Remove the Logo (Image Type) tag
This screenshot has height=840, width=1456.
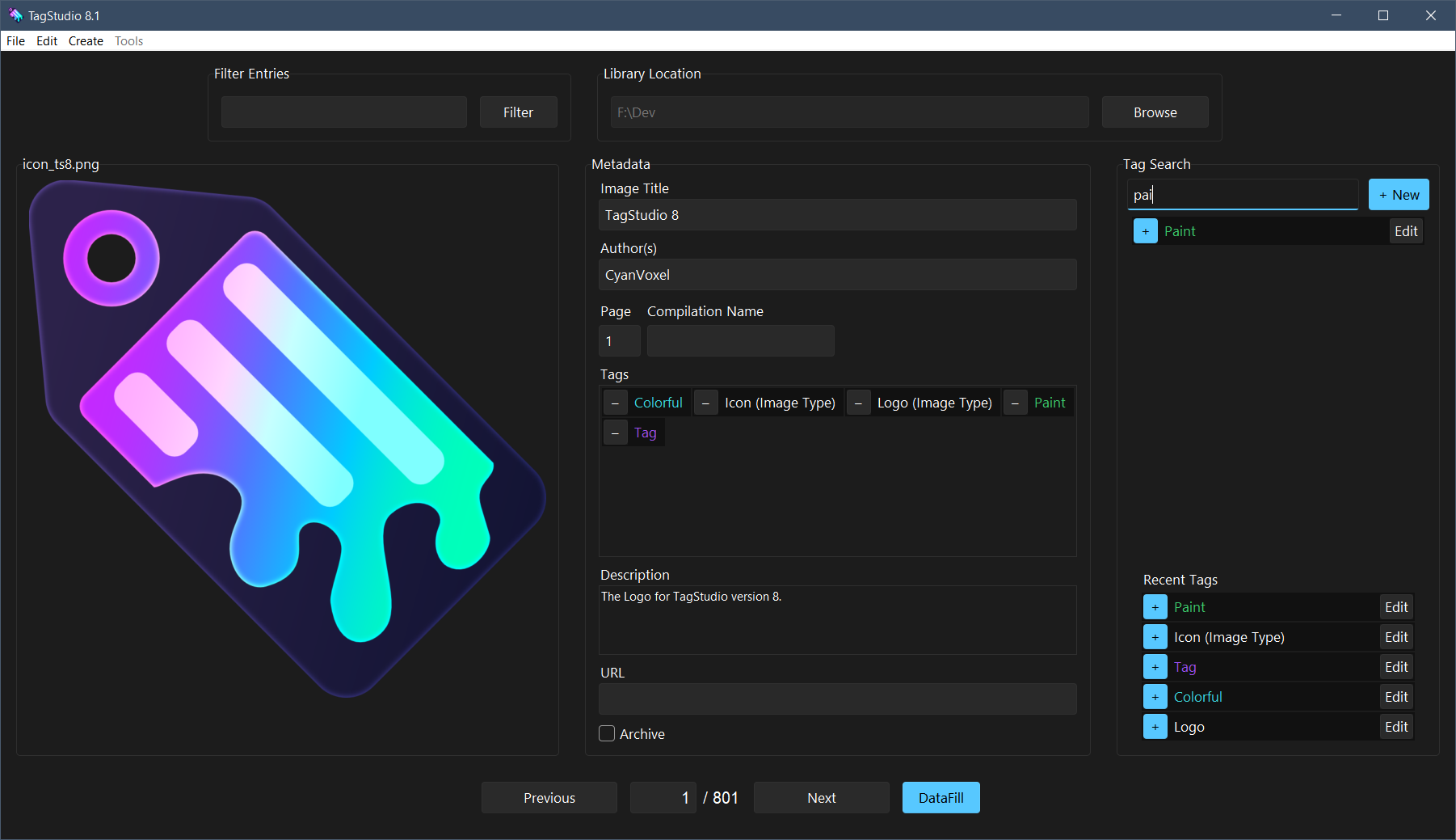pyautogui.click(x=858, y=403)
